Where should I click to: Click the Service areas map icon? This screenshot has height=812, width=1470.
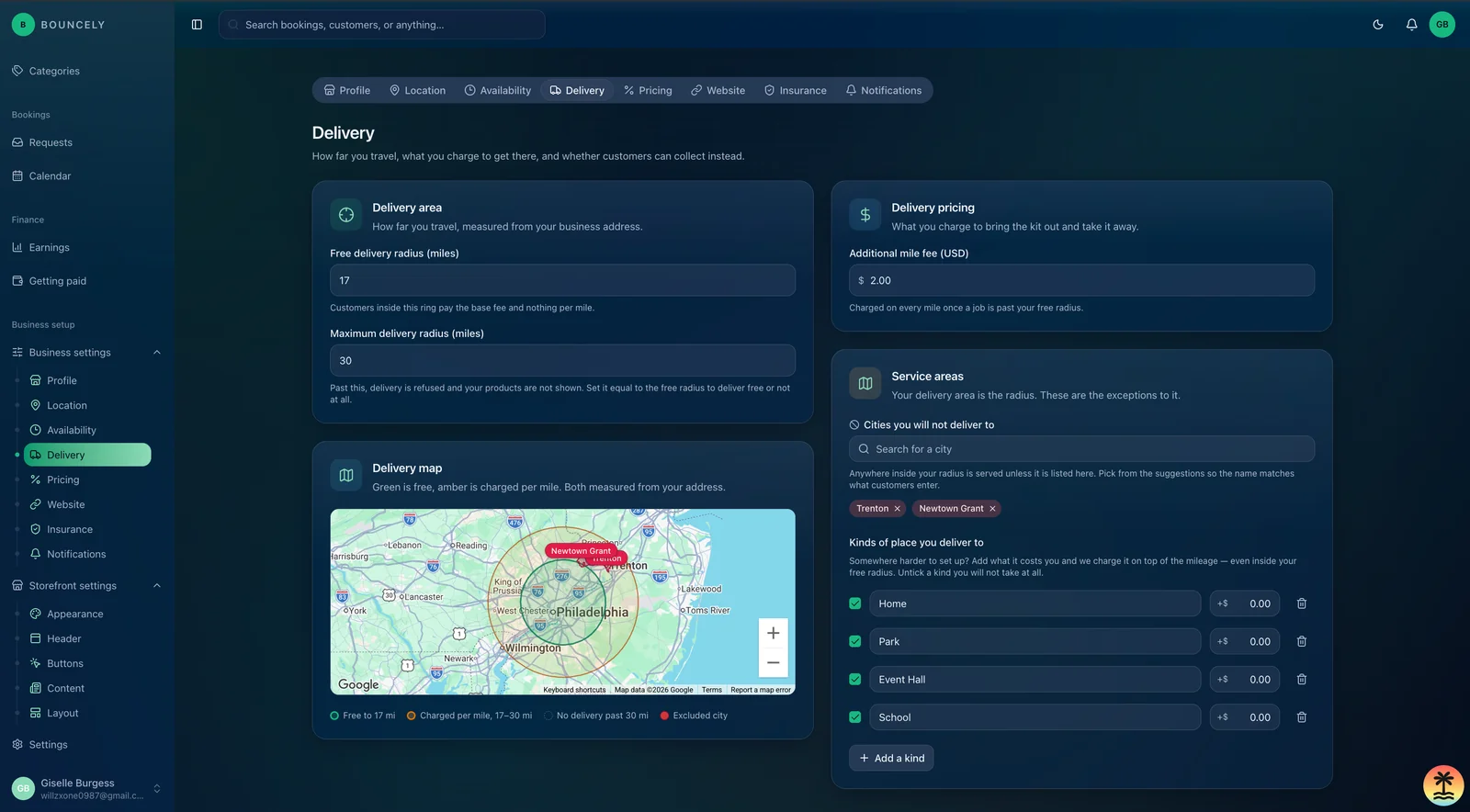[865, 384]
